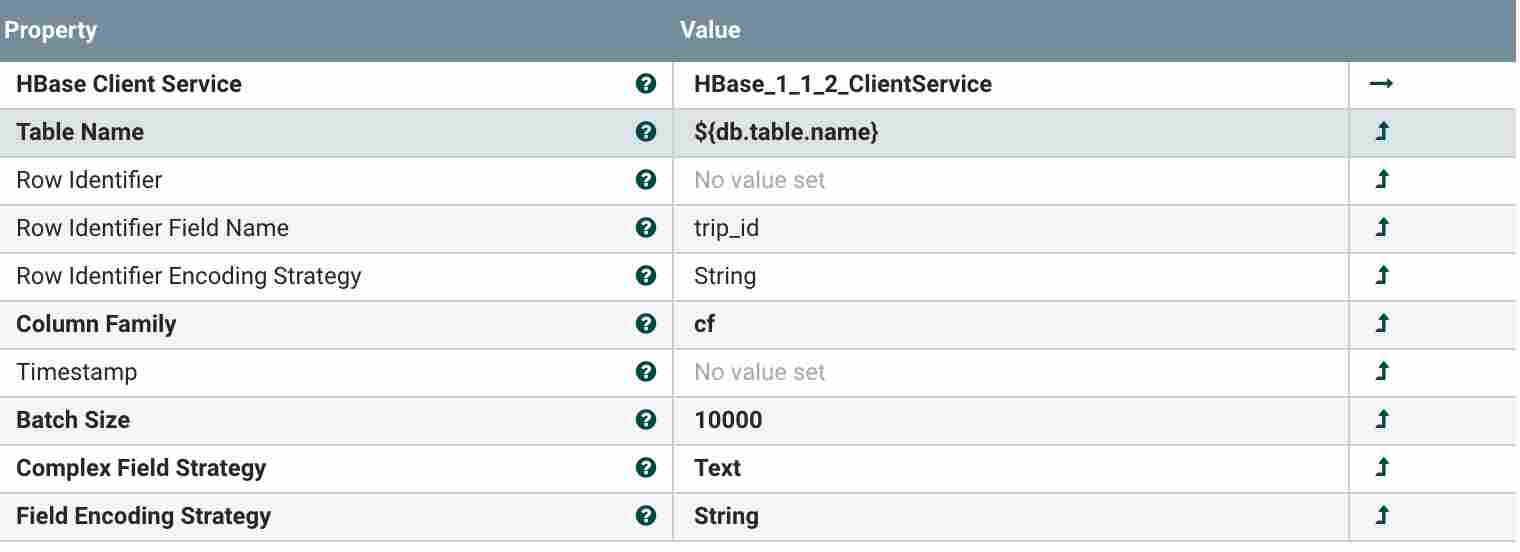Click the Property column header
This screenshot has height=552, width=1520.
[x=51, y=30]
